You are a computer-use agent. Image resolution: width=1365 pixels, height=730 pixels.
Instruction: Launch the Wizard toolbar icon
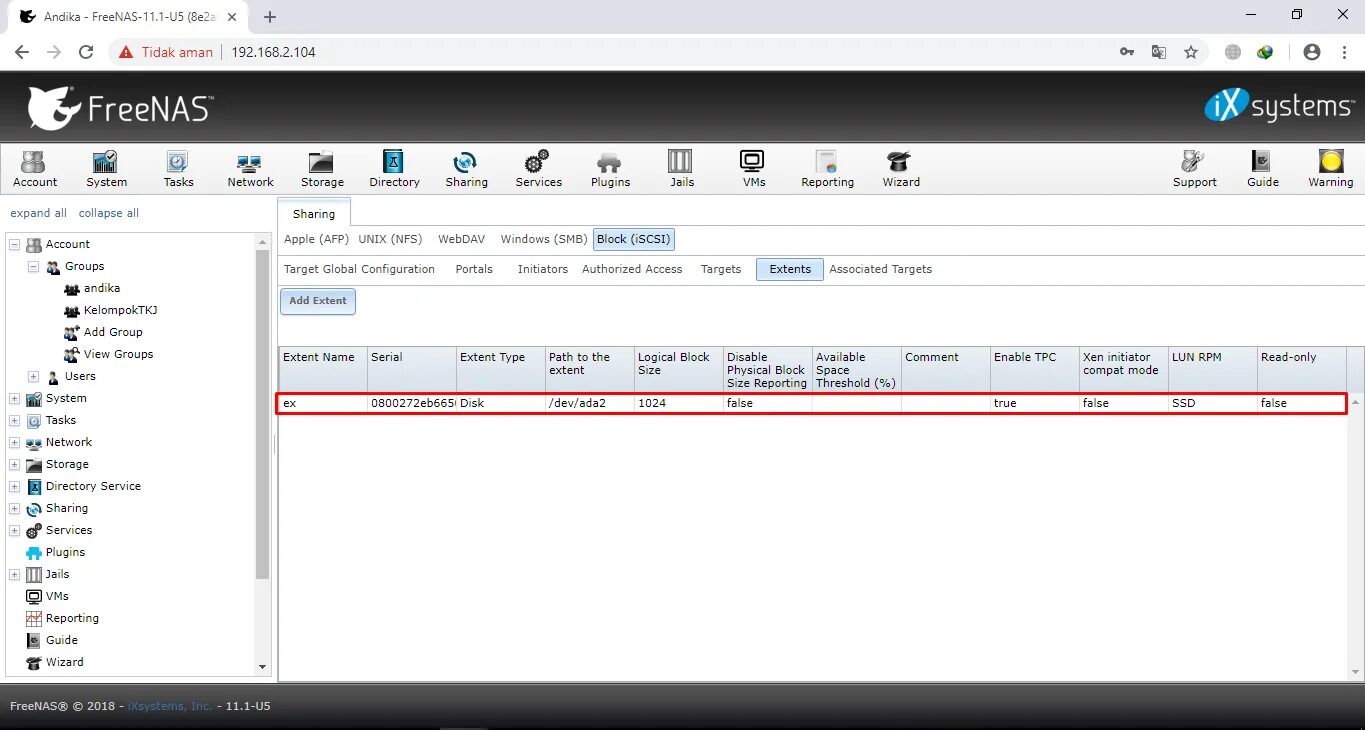900,168
